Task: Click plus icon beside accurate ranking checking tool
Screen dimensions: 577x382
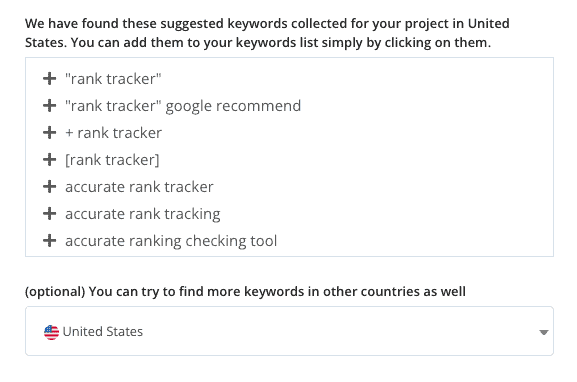Action: point(49,241)
